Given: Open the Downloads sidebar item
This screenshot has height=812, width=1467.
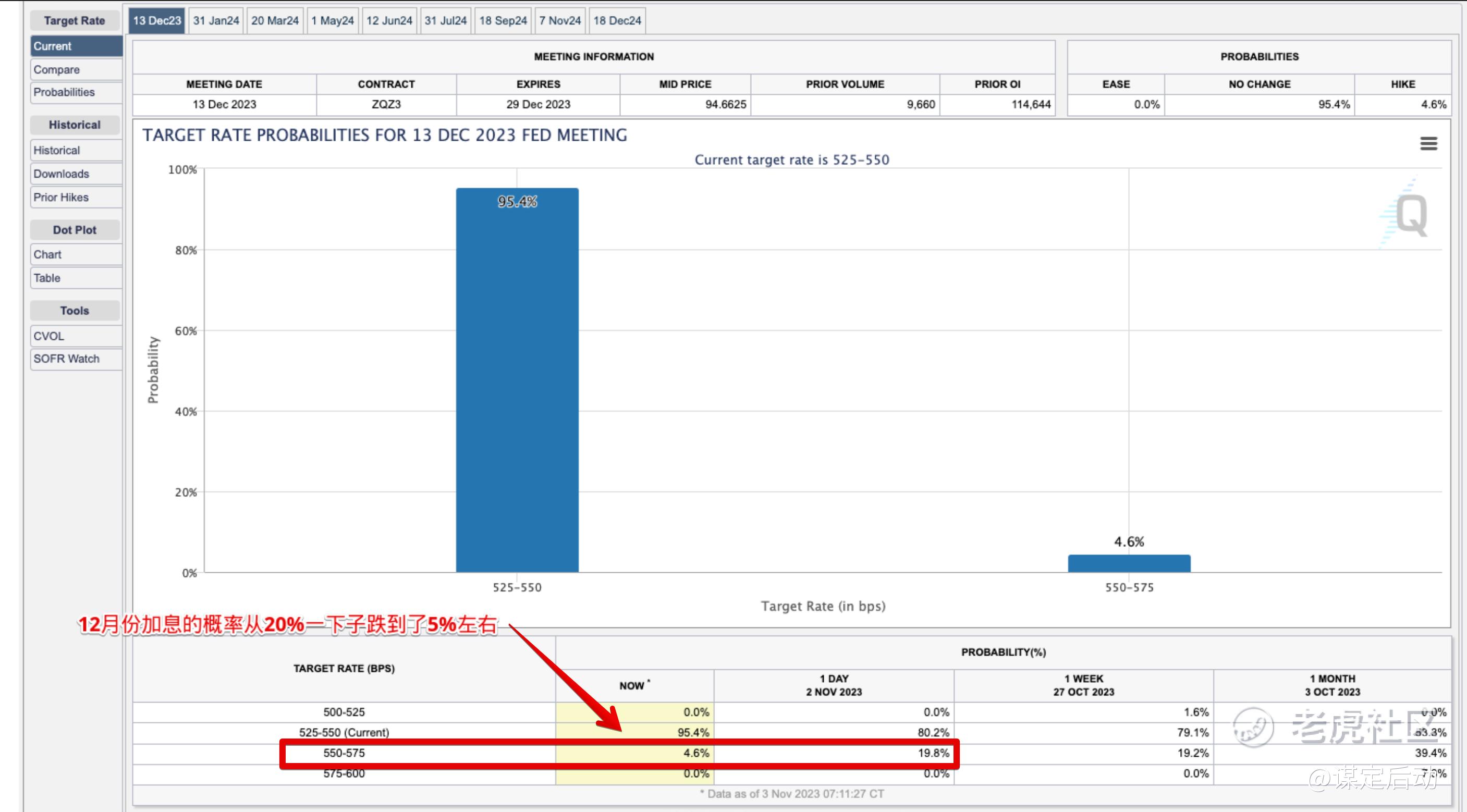Looking at the screenshot, I should click(x=76, y=174).
